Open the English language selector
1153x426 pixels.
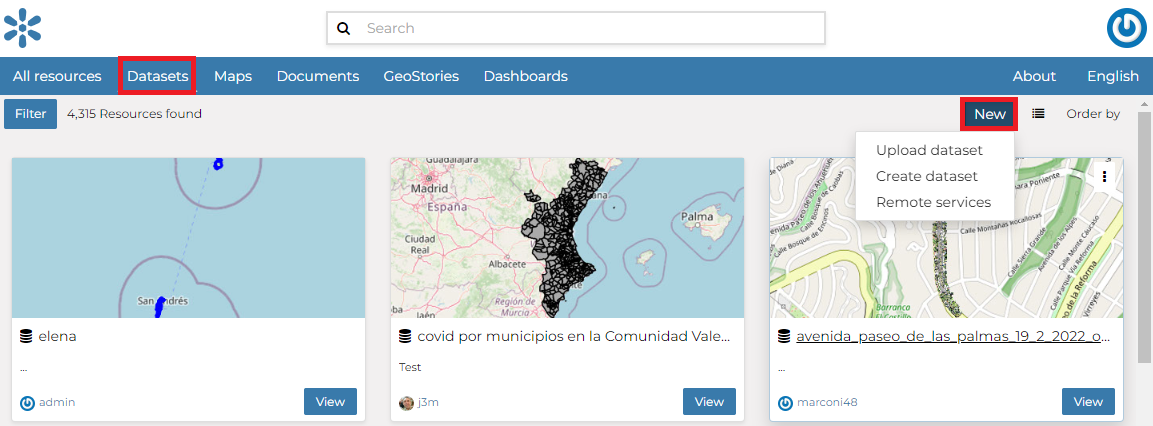click(x=1113, y=77)
